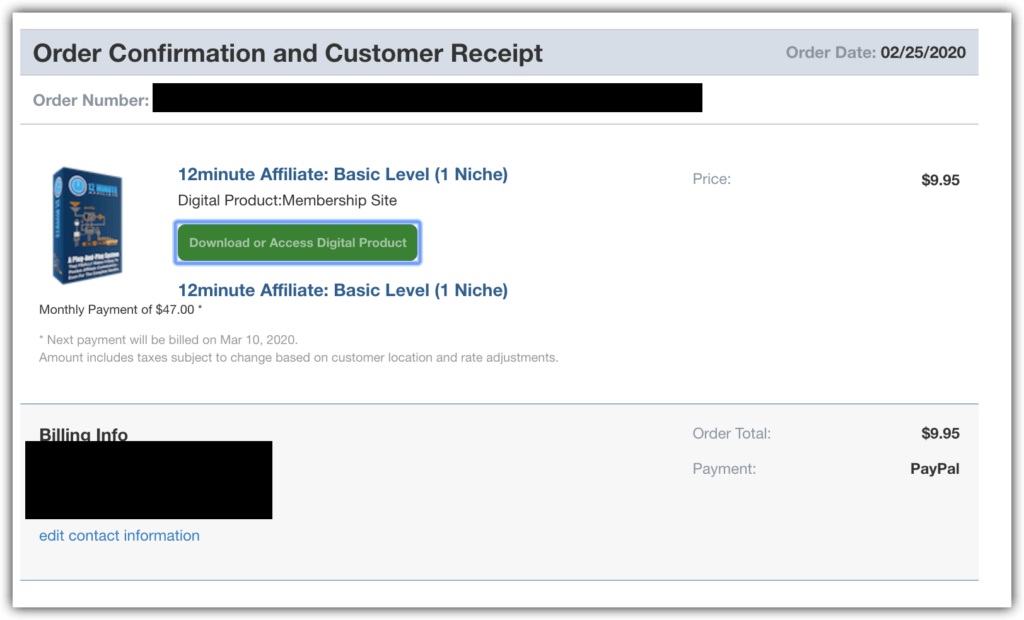This screenshot has height=620, width=1024.
Task: Click the Download or Access Digital Product button
Action: [297, 242]
